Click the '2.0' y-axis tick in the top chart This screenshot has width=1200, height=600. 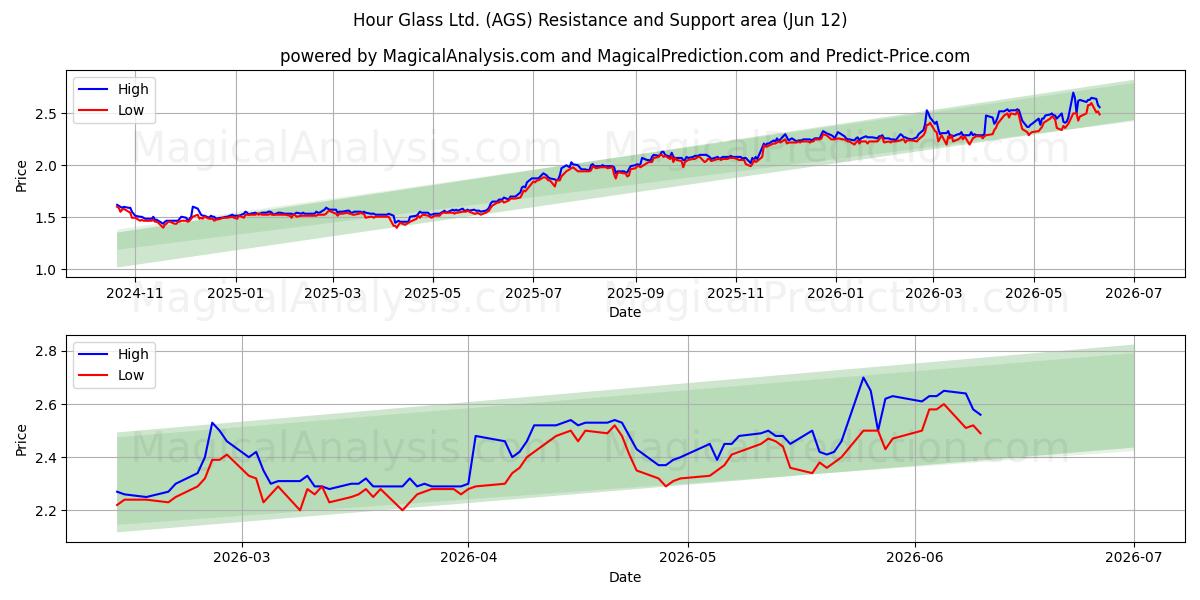48,166
